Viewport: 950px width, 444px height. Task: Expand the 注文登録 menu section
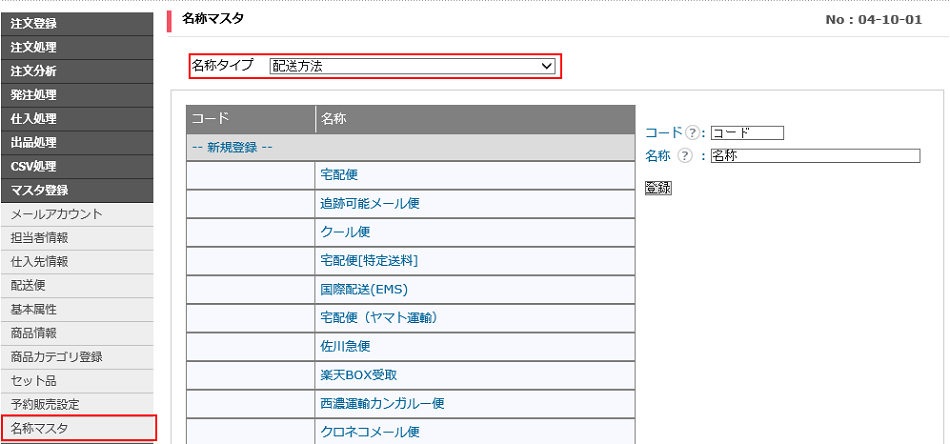pos(76,24)
